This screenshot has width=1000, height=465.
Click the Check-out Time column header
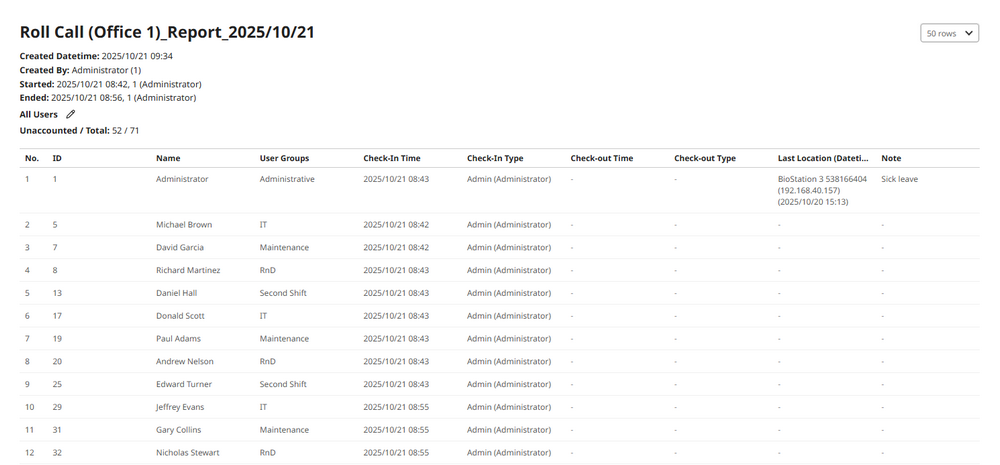[x=601, y=158]
